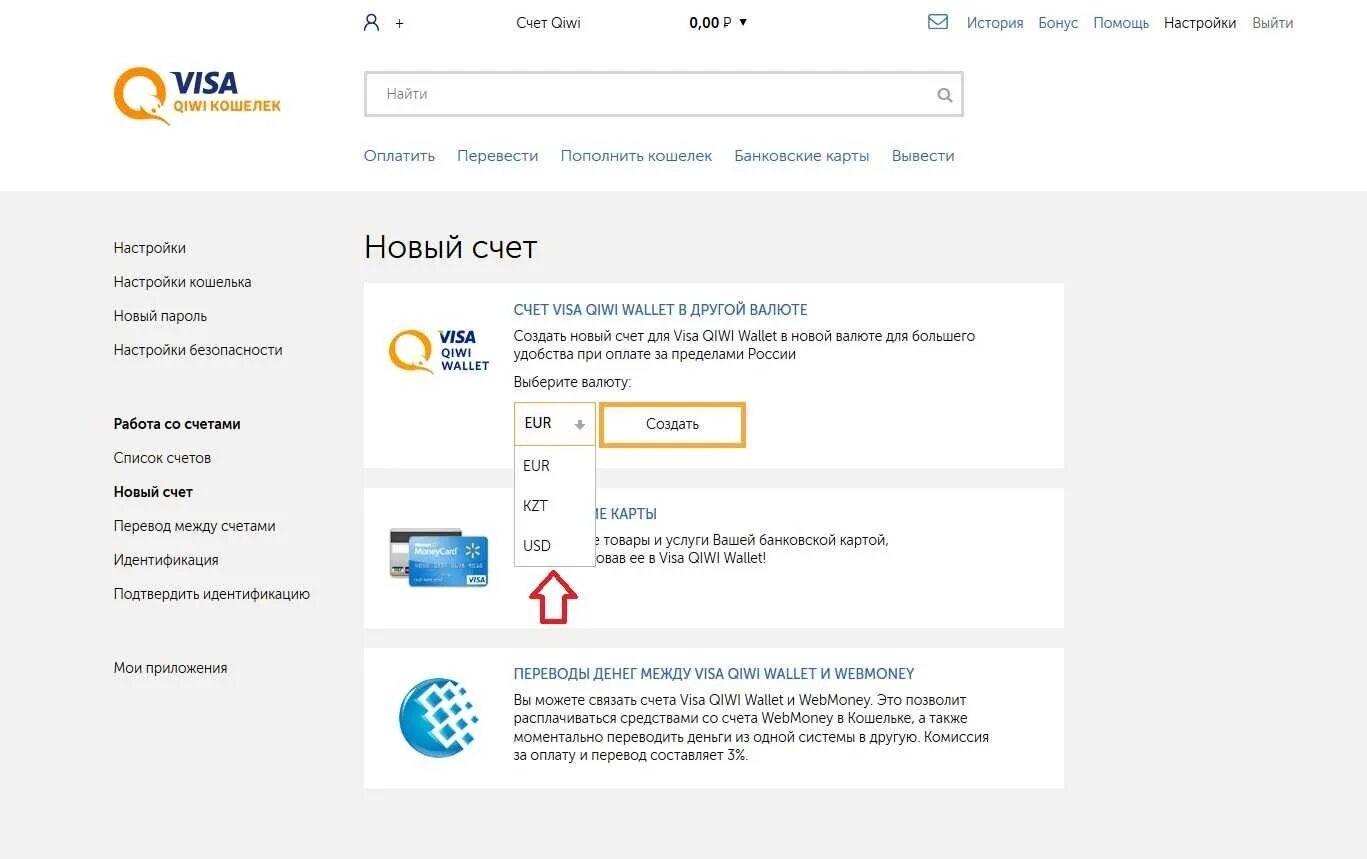Click the user profile icon in header

point(371,22)
